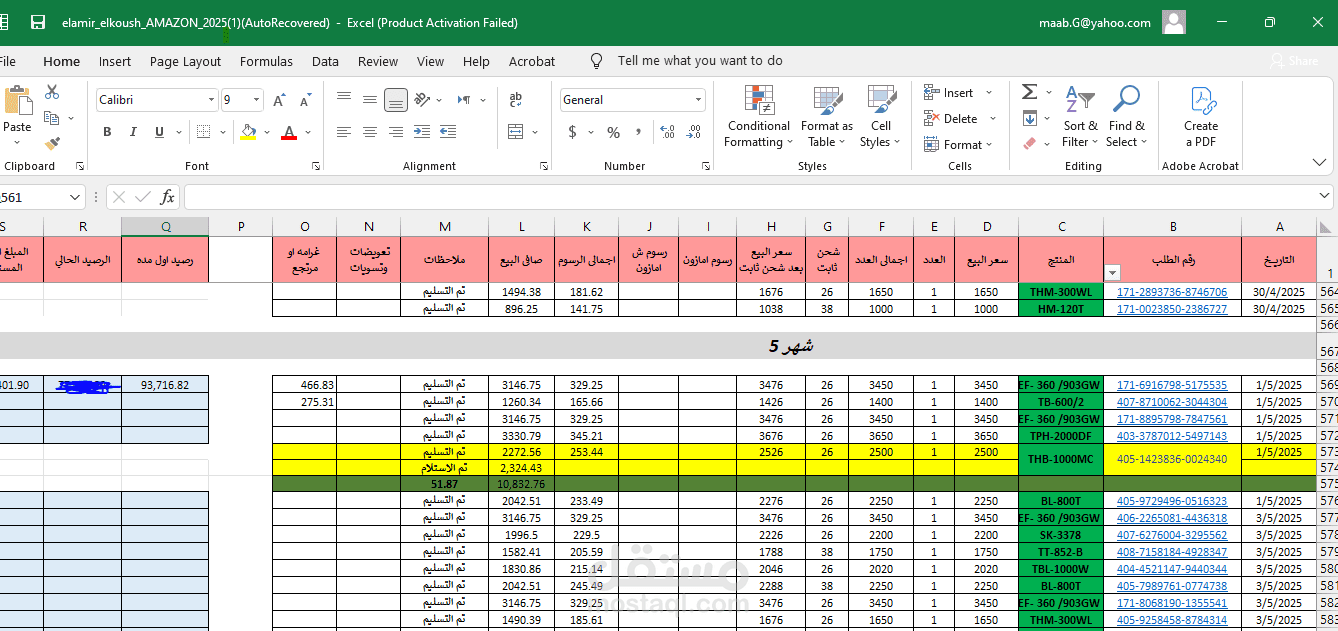Screen dimensions: 1338x631
Task: Click the Copy icon in Clipboard
Action: (x=52, y=118)
